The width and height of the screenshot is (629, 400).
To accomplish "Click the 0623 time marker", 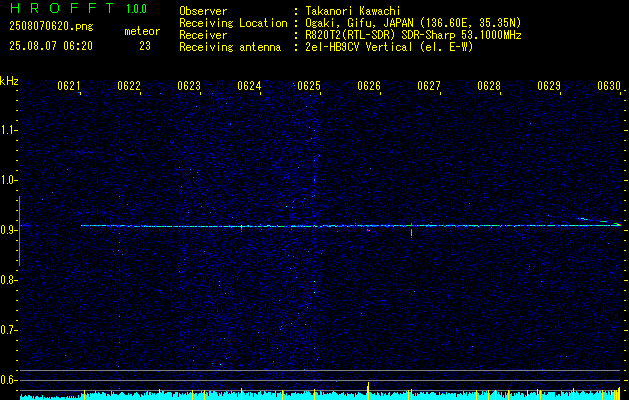I will pyautogui.click(x=189, y=86).
